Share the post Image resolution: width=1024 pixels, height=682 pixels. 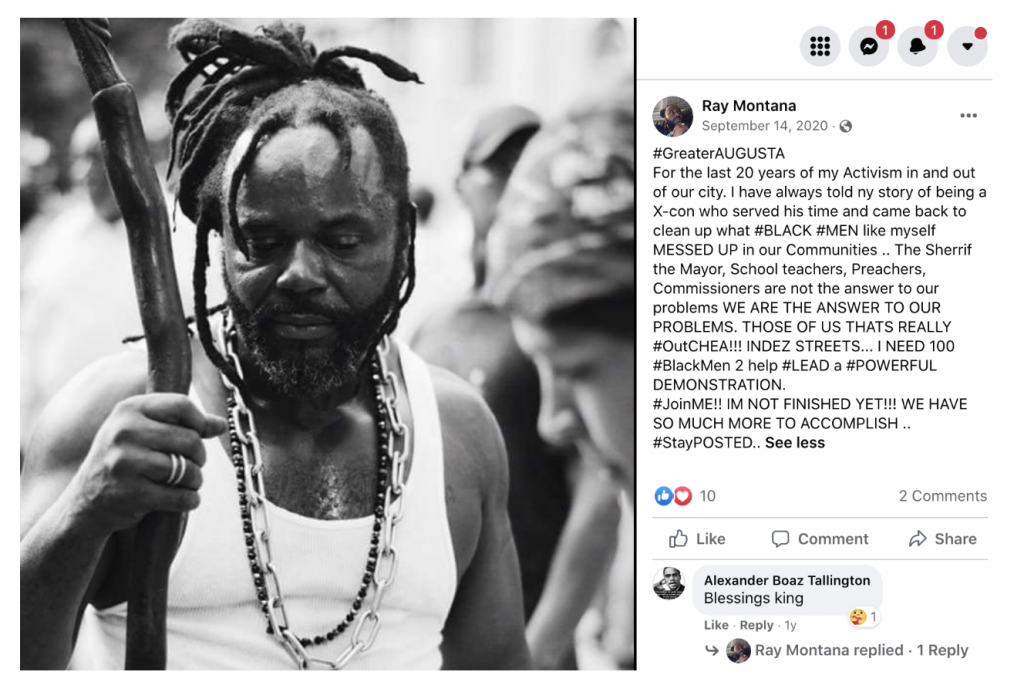pos(942,539)
